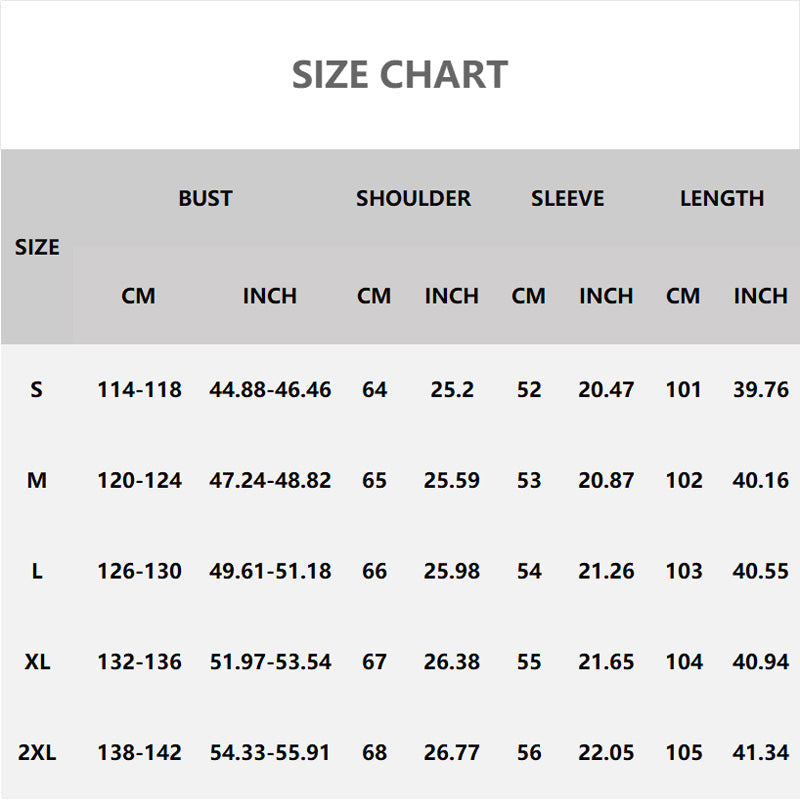Click the shoulder inch value 25.98
Screen dimensions: 800x800
(x=452, y=571)
